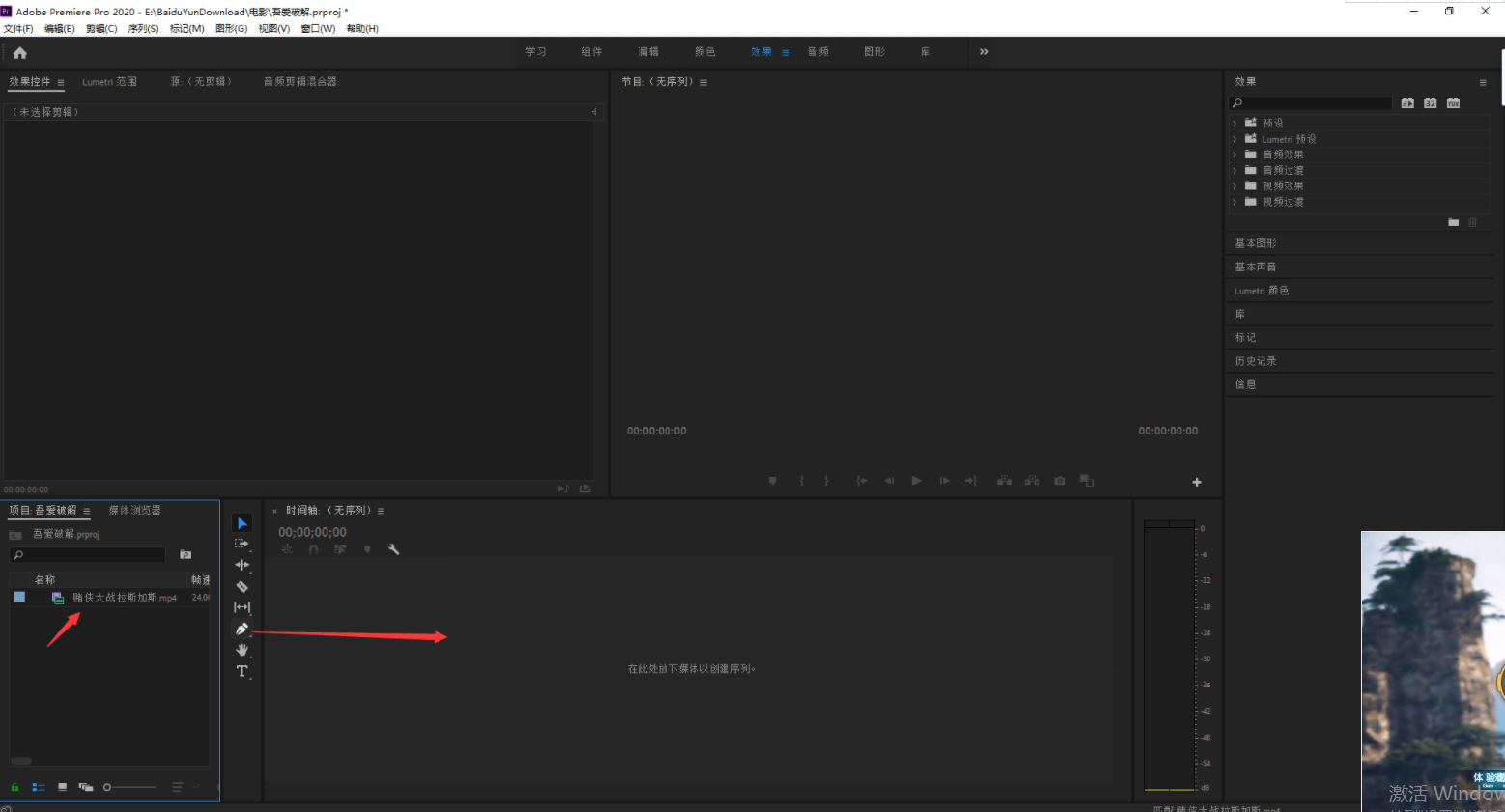Click the Export Frame camera icon
1505x812 pixels.
click(1060, 481)
